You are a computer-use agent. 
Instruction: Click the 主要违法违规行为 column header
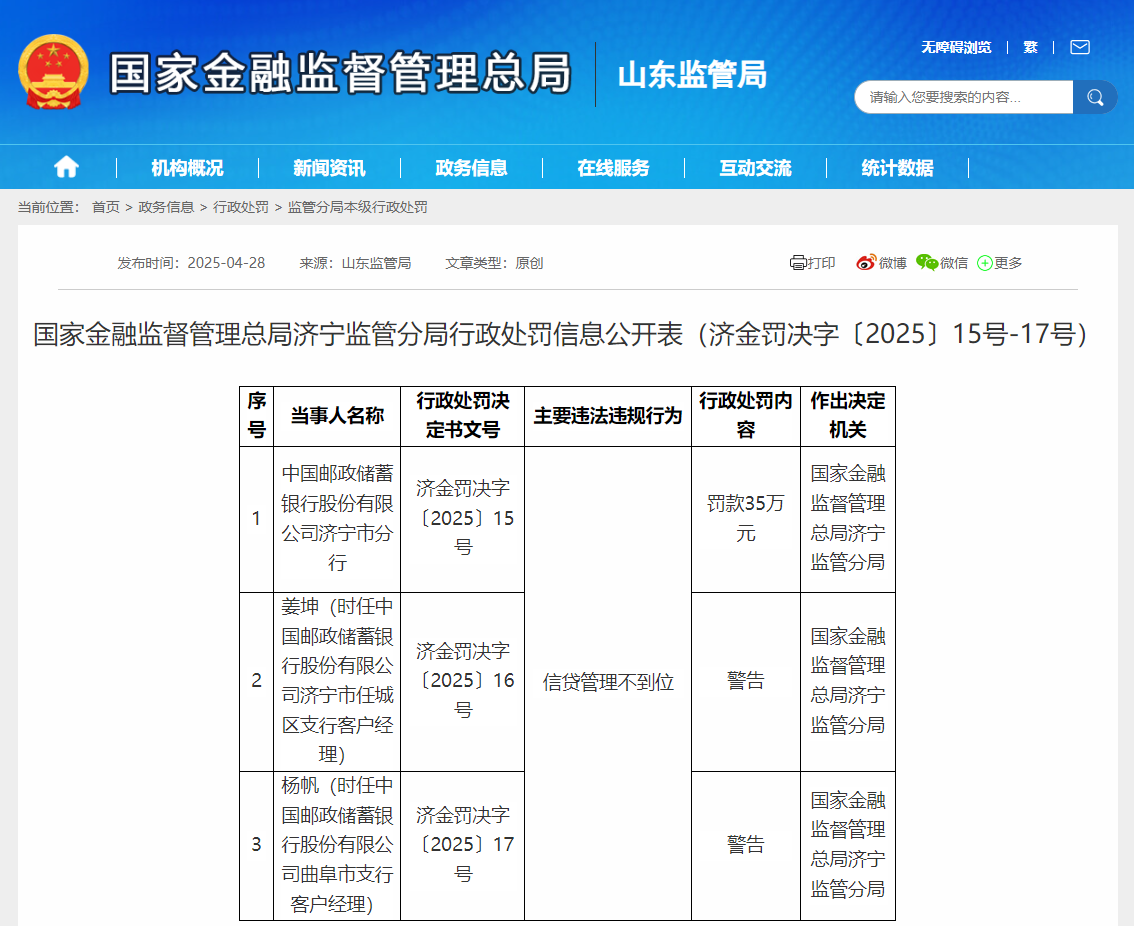pyautogui.click(x=608, y=416)
